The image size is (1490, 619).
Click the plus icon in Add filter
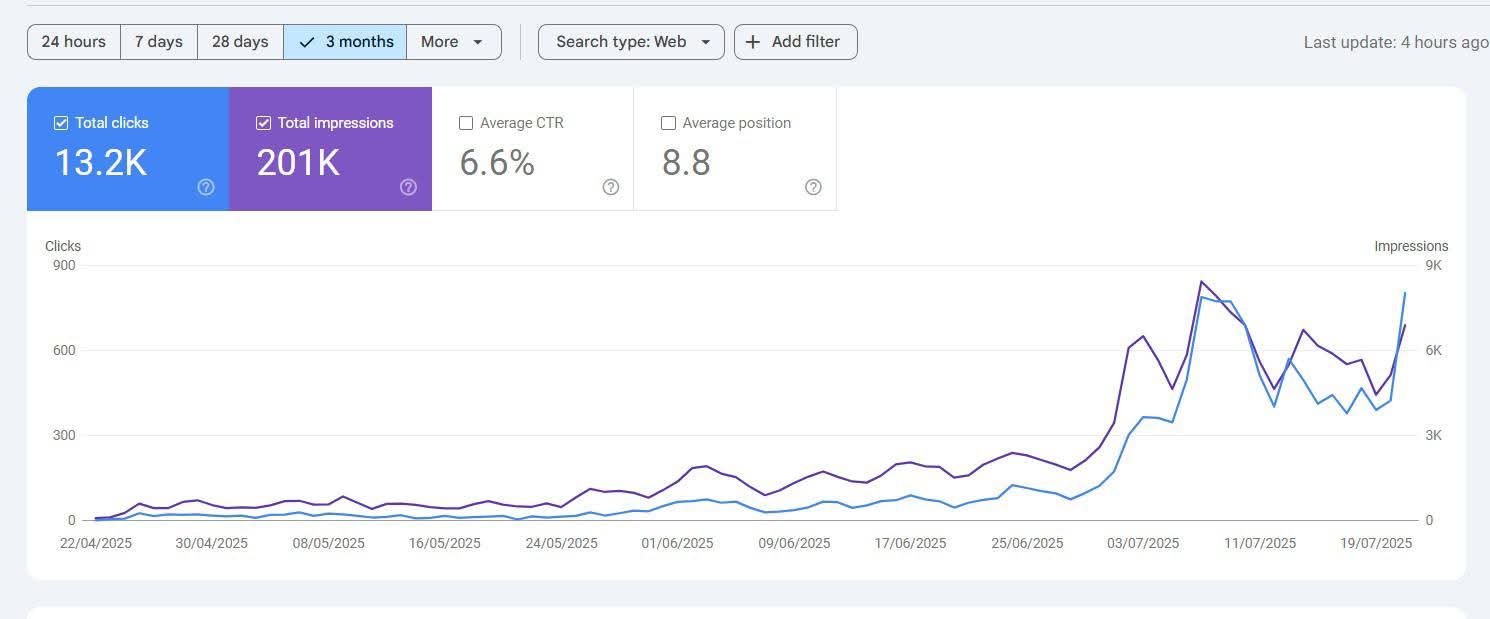pyautogui.click(x=753, y=42)
